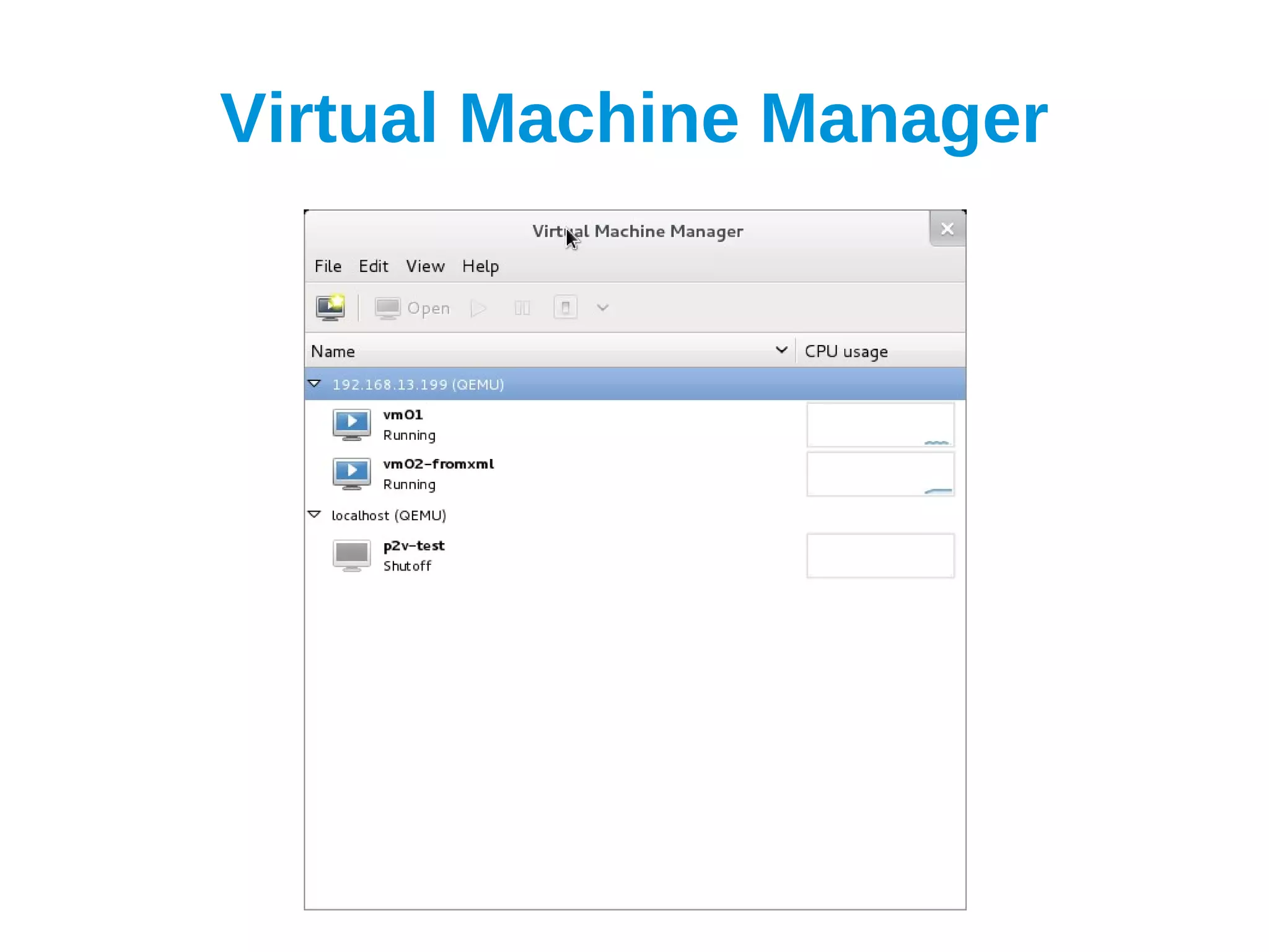Screen dimensions: 1269x952
Task: Open the View menu
Action: click(426, 266)
